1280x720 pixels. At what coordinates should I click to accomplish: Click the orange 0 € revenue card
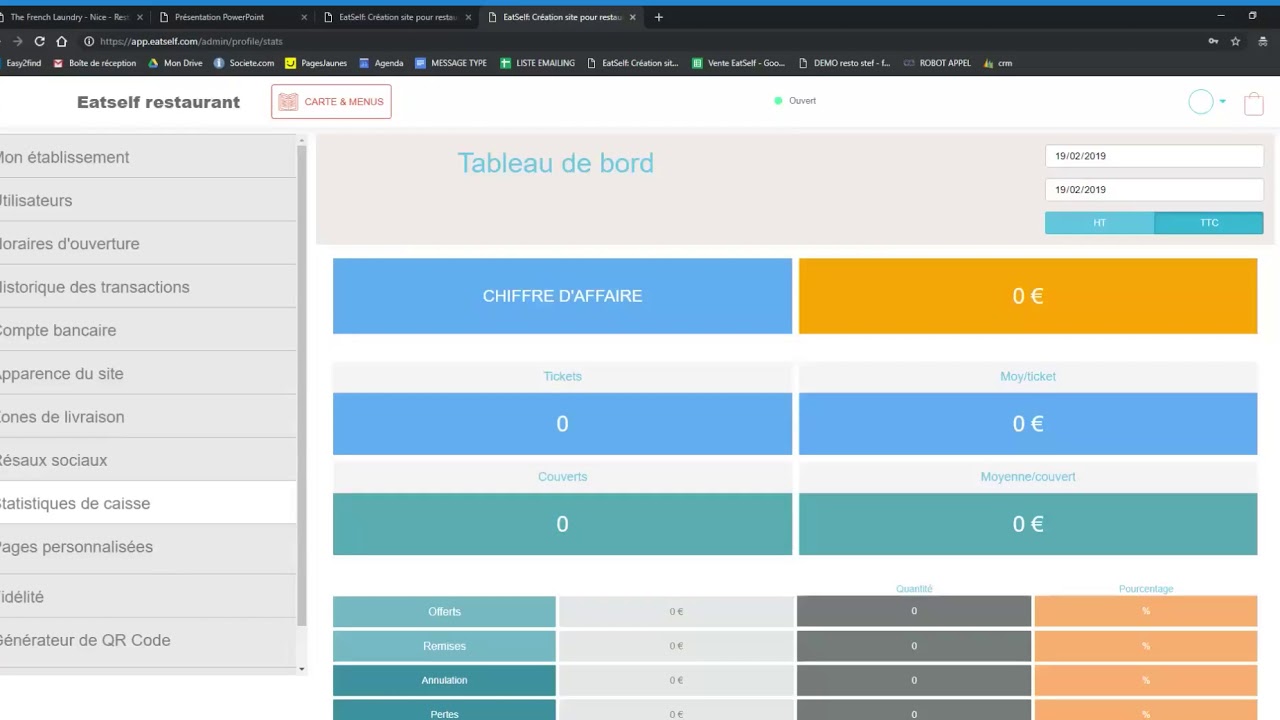[1028, 296]
